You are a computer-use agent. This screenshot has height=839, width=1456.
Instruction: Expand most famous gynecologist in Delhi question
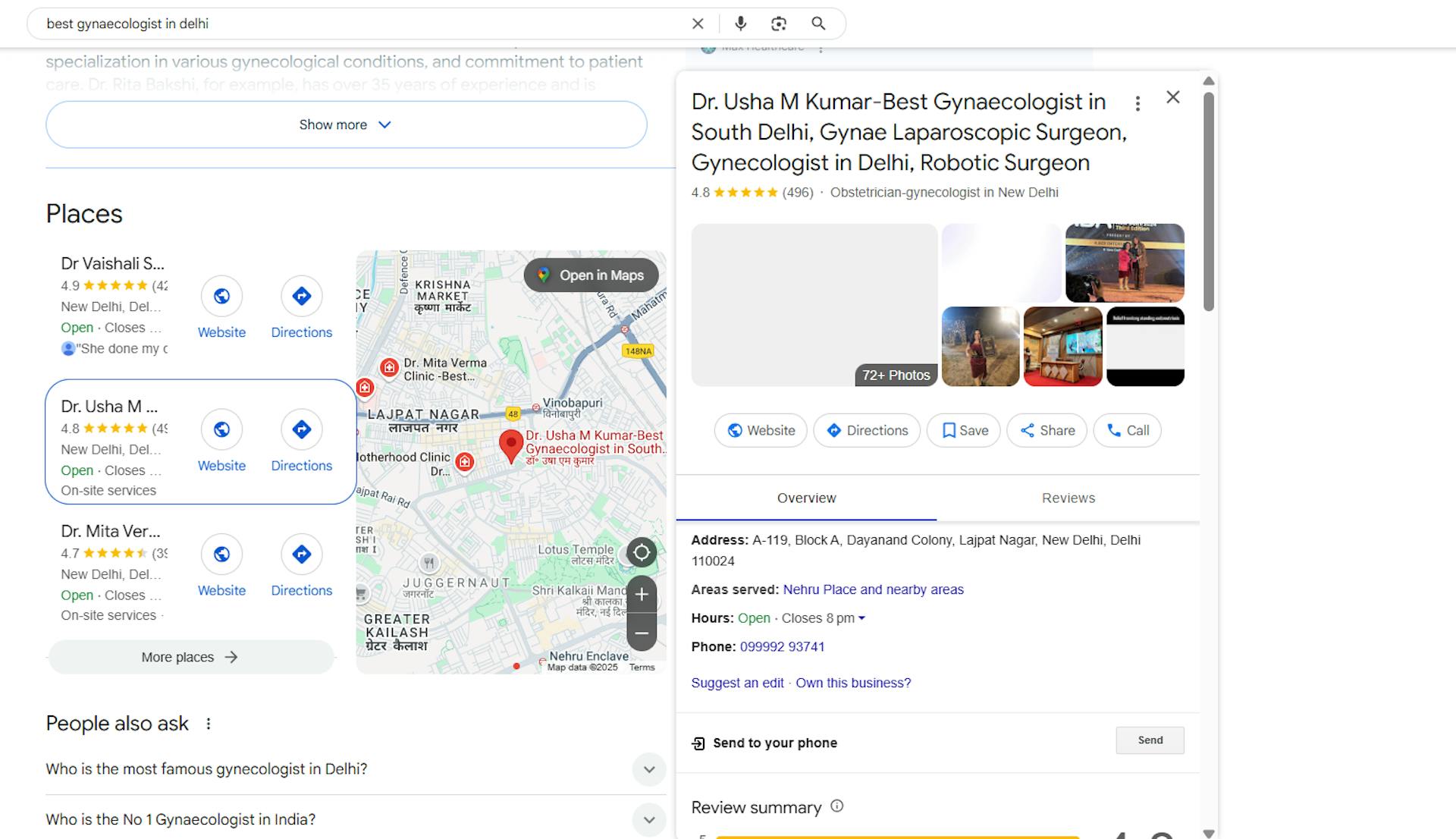point(355,769)
